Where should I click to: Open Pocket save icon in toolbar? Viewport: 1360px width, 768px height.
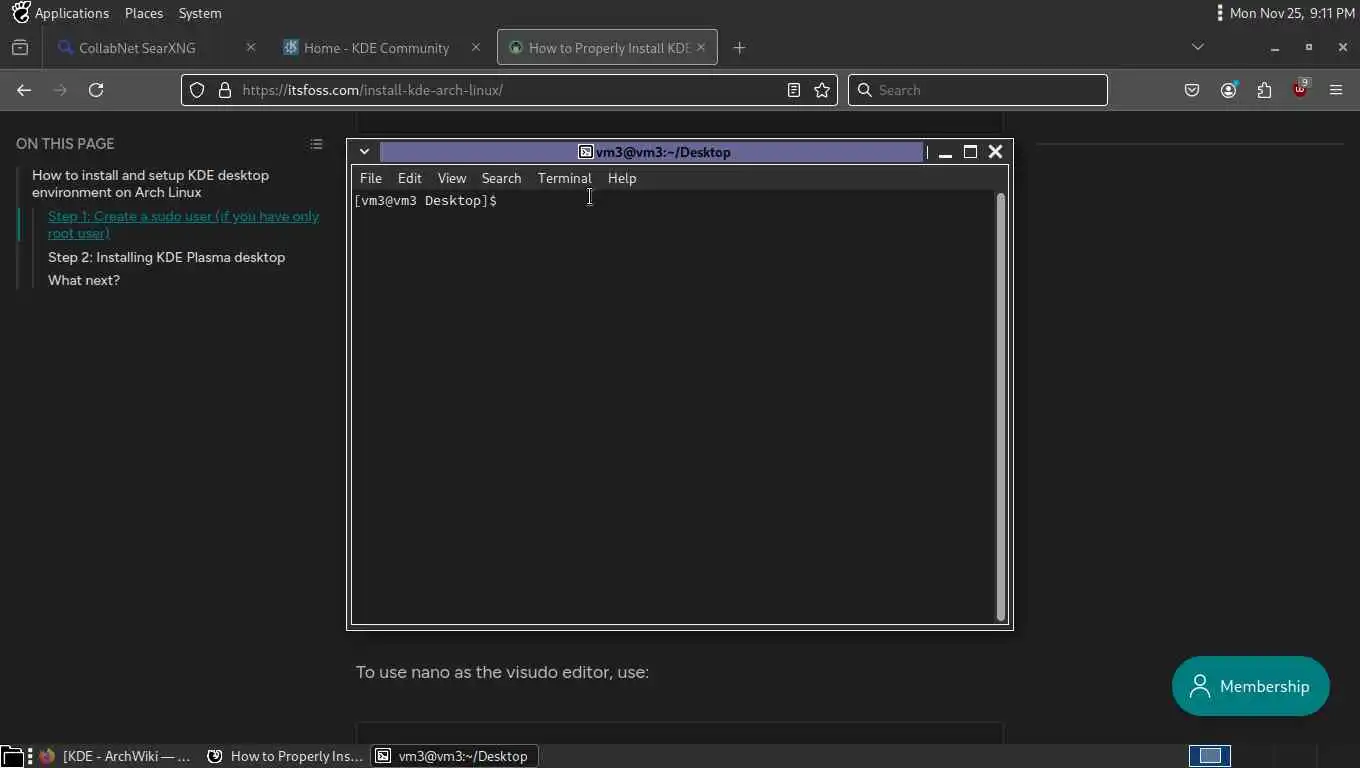click(x=1192, y=90)
